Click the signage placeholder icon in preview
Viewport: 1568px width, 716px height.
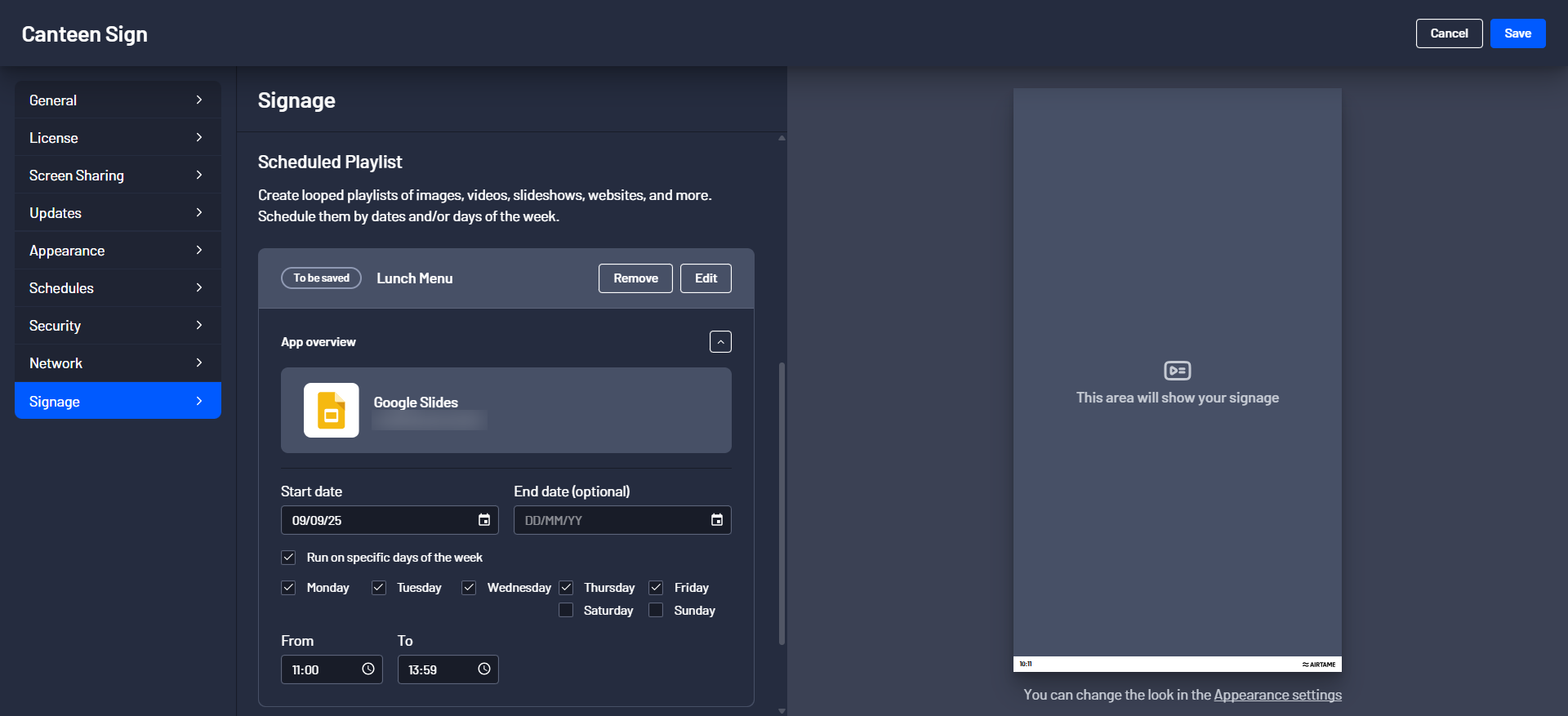pos(1177,371)
